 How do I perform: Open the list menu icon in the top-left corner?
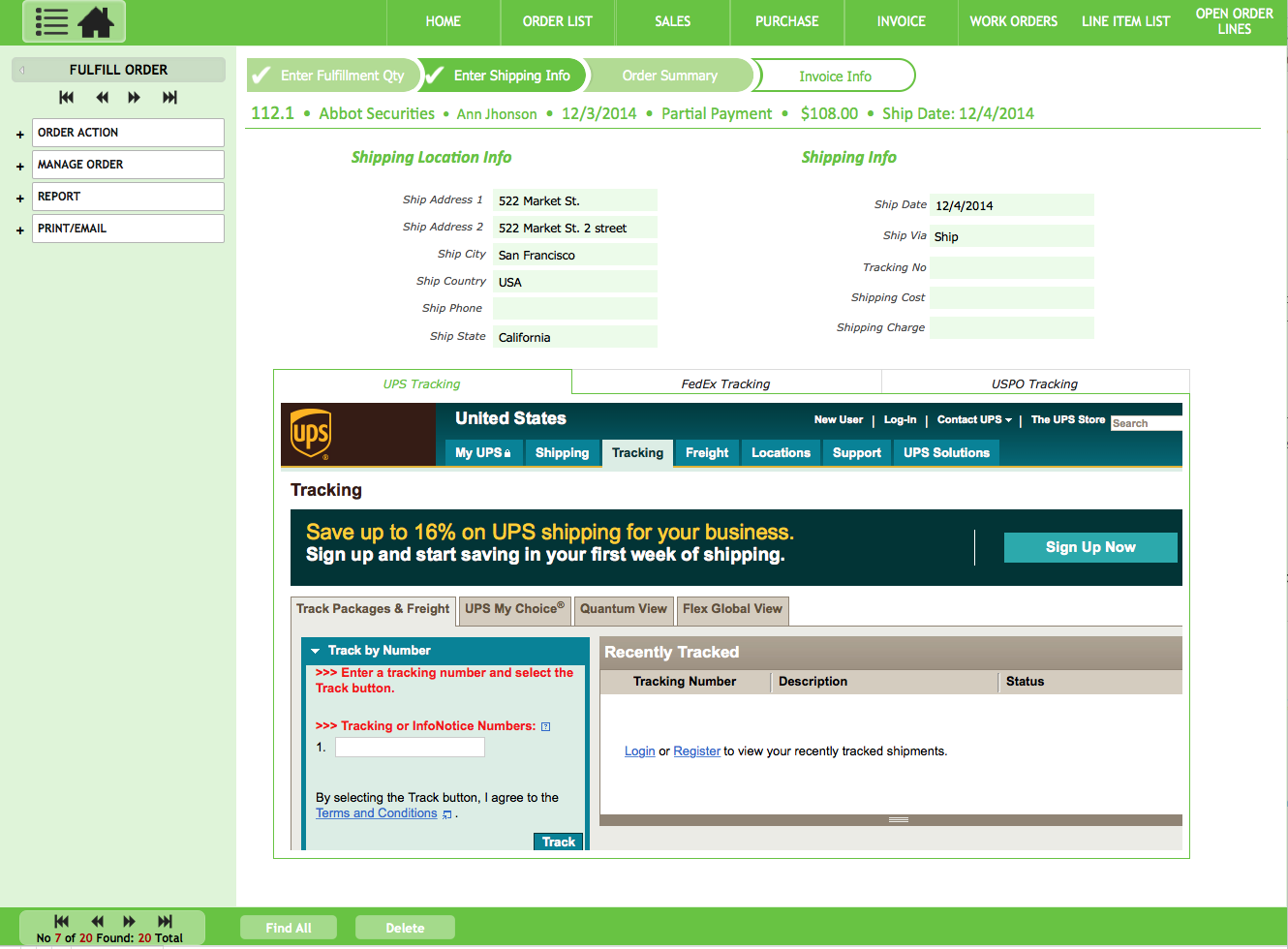point(51,21)
